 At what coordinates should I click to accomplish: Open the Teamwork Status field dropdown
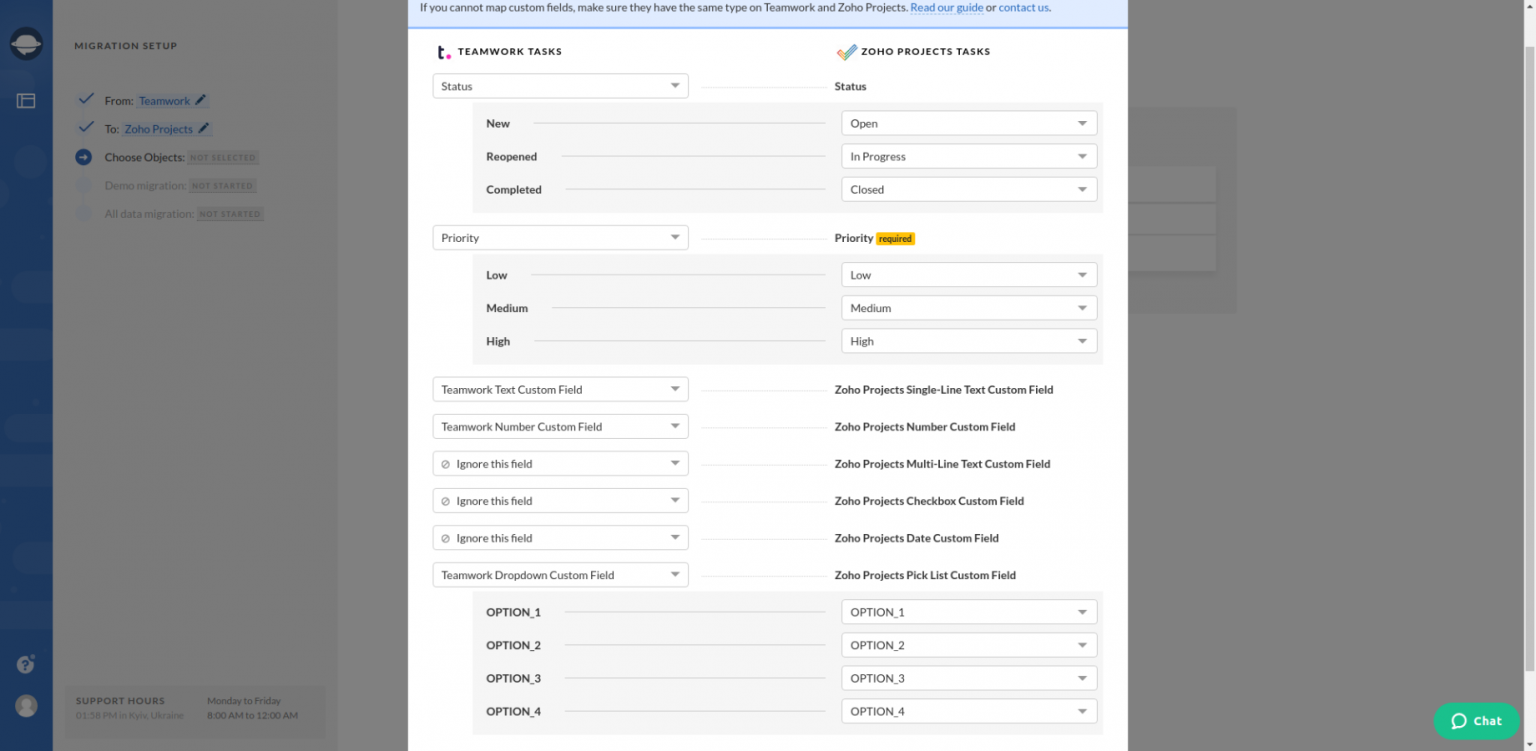point(560,86)
